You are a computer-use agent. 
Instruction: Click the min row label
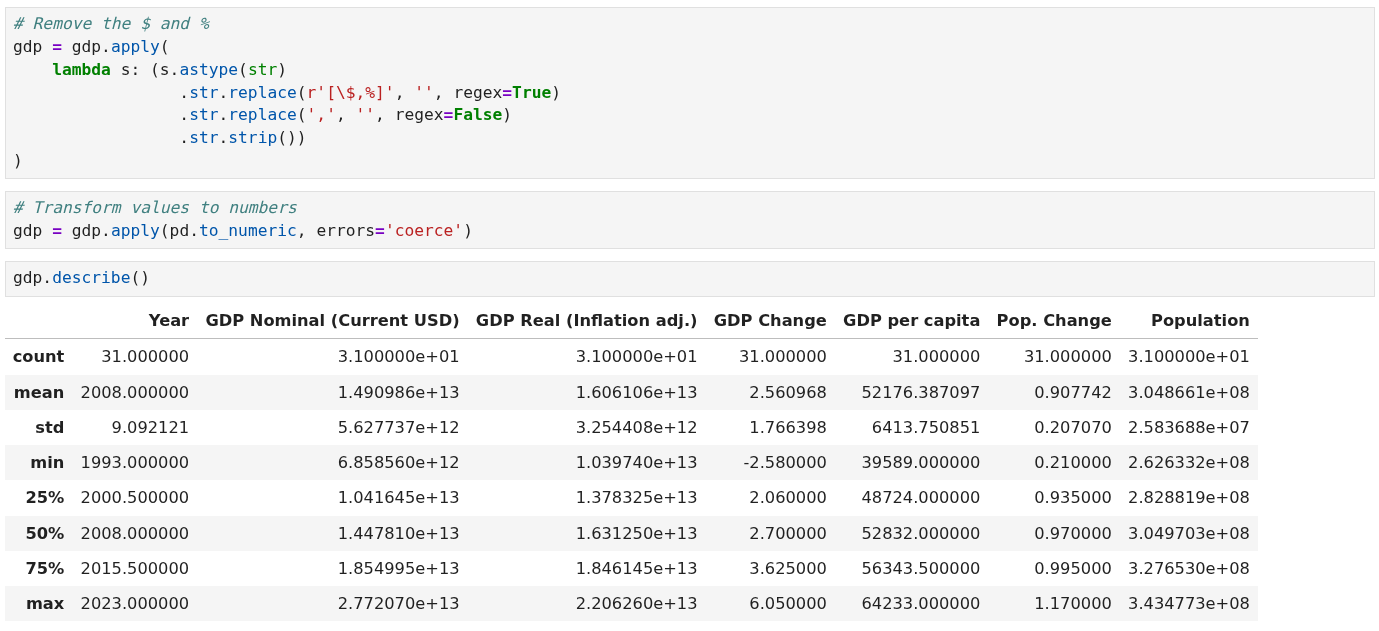coord(47,462)
